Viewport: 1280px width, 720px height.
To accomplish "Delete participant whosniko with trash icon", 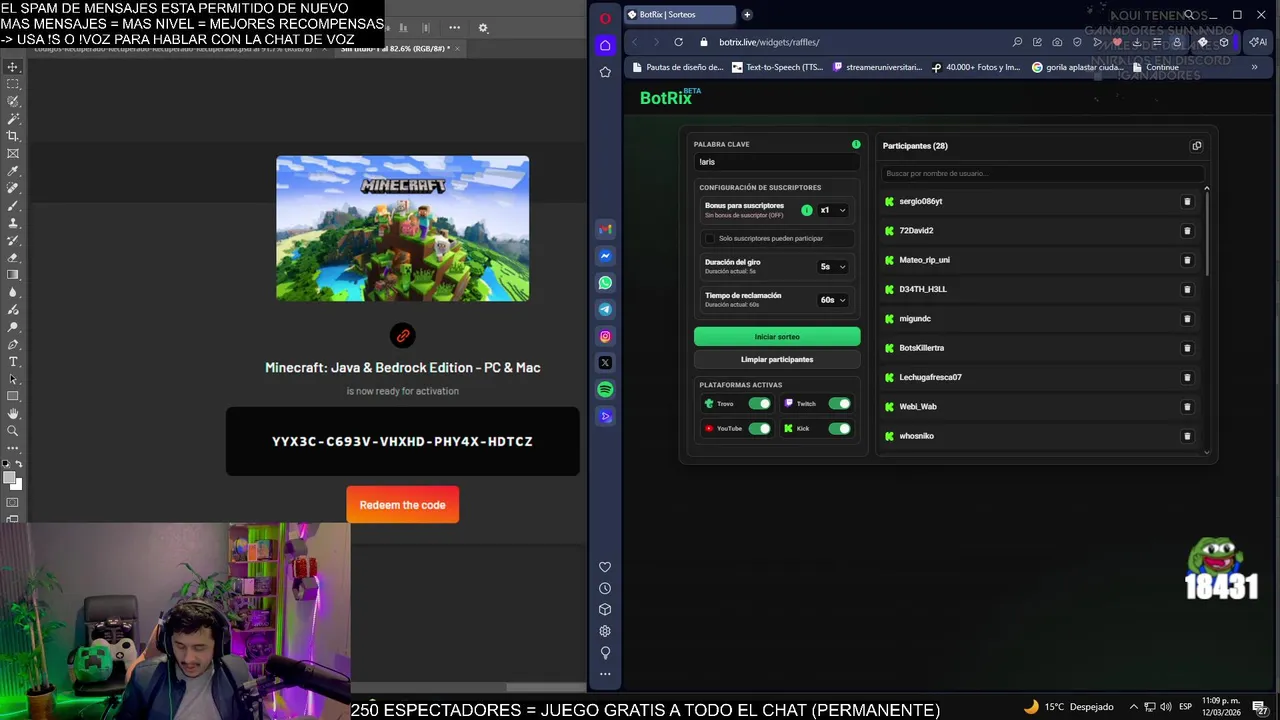I will click(1187, 436).
